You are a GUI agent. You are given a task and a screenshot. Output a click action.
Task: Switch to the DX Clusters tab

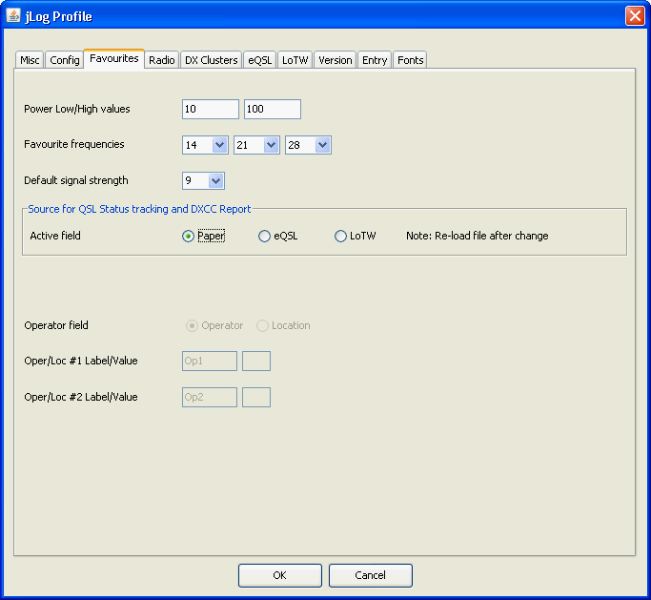coord(211,60)
